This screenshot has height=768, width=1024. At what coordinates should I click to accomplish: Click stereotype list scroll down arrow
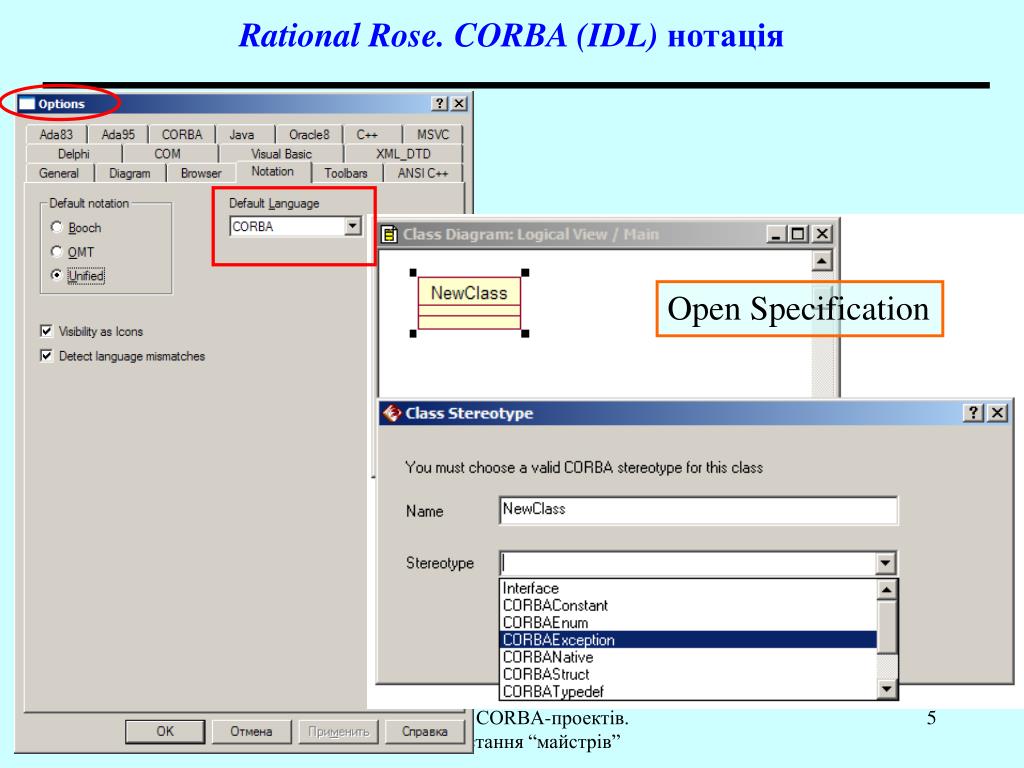[886, 688]
